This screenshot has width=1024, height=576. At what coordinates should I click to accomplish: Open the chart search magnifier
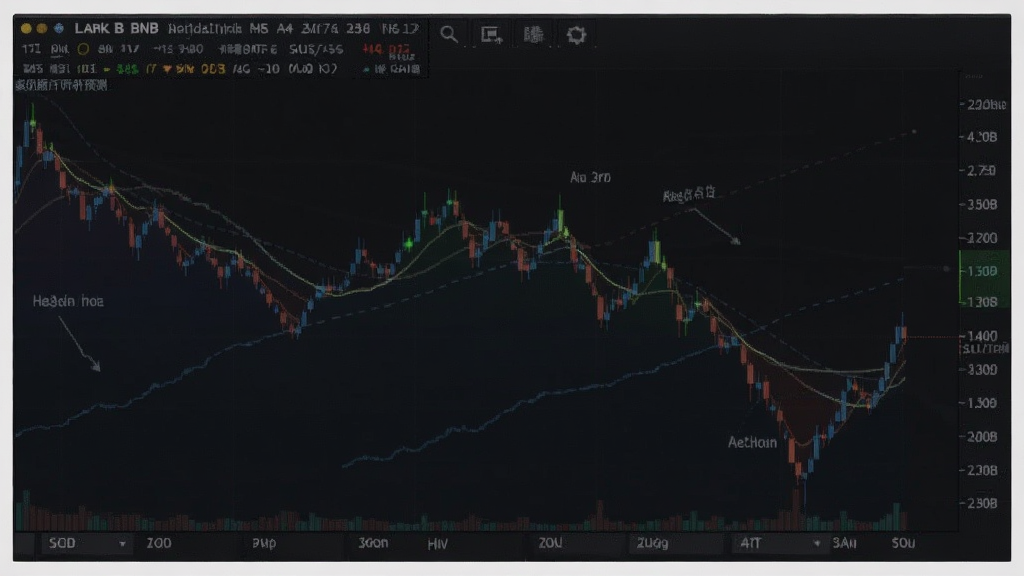(449, 34)
